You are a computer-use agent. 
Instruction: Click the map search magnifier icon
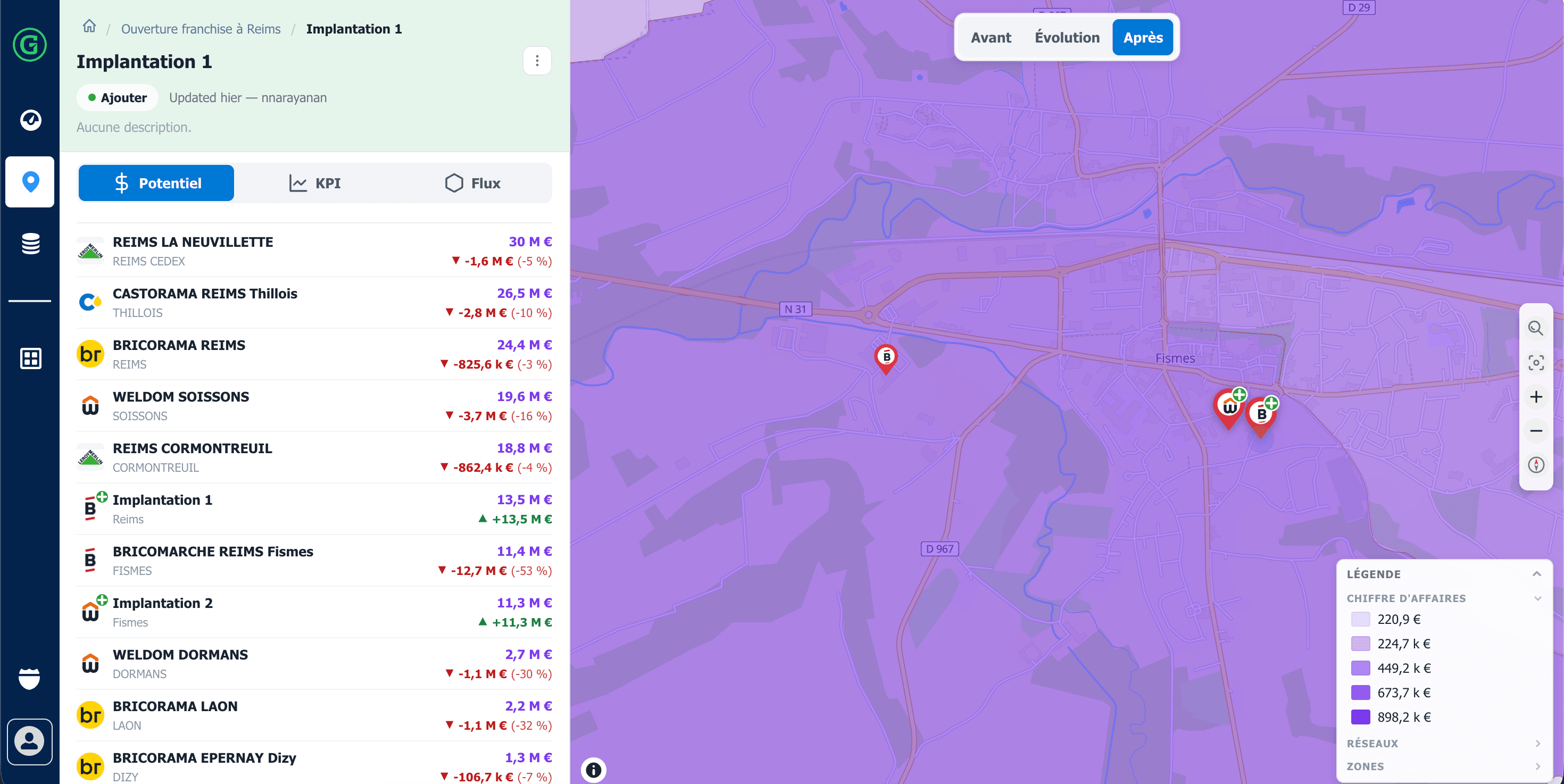[x=1535, y=328]
